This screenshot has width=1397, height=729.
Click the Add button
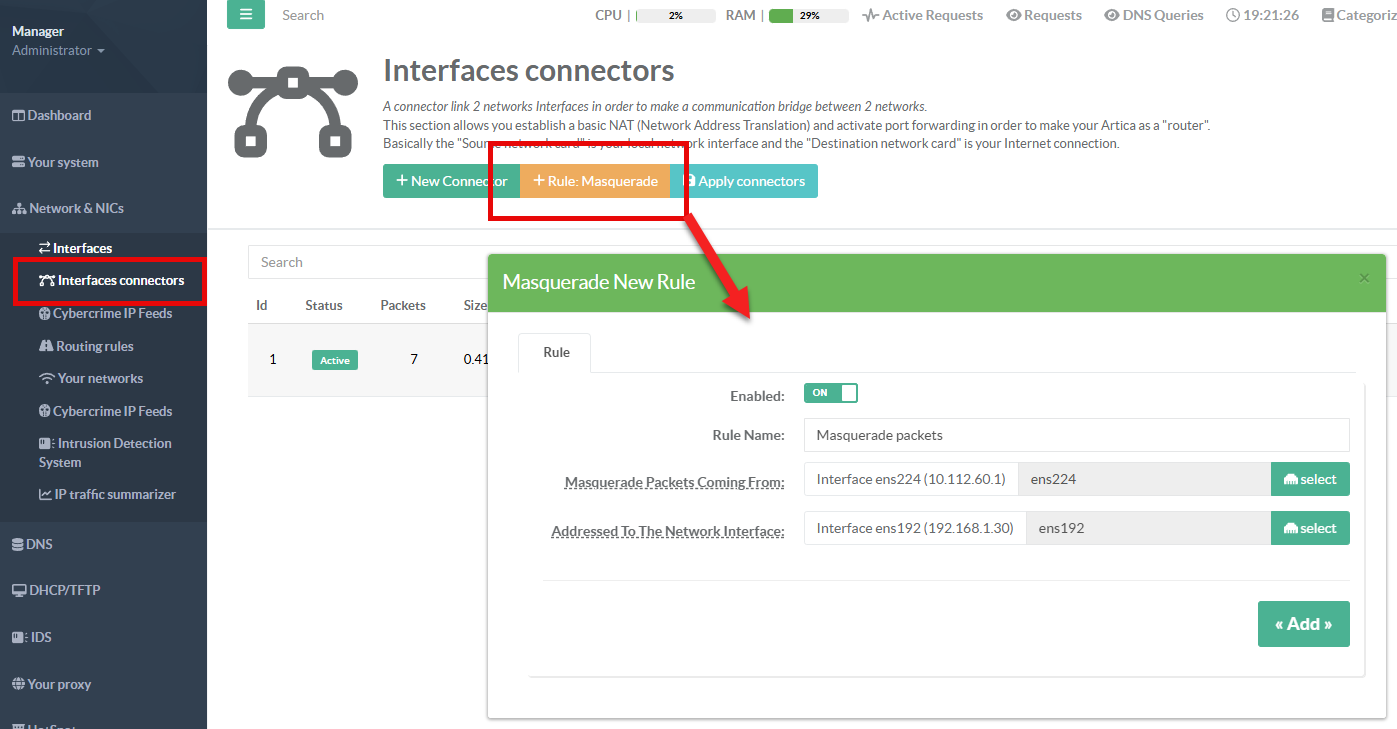coord(1303,624)
